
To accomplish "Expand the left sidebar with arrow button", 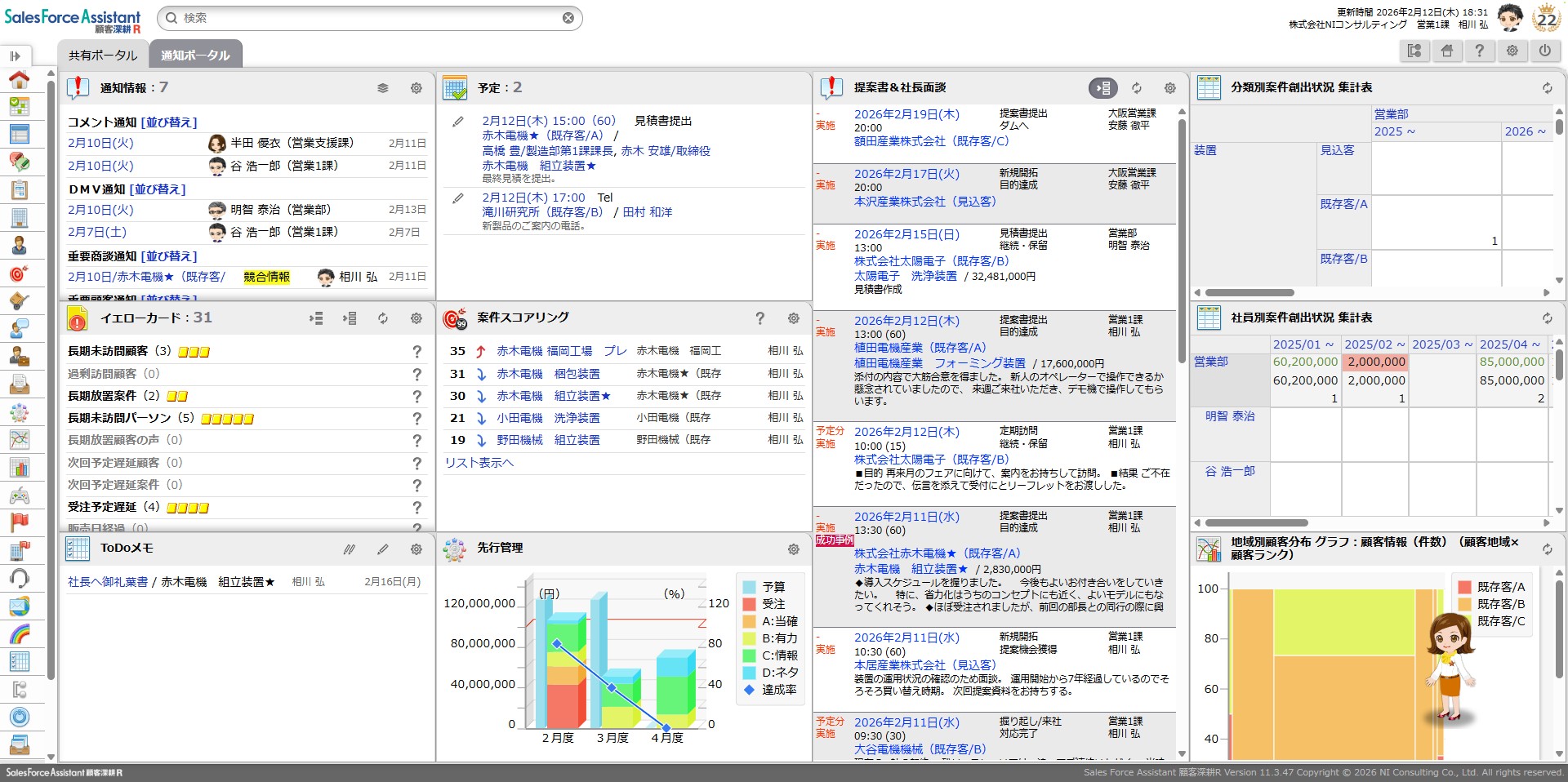I will click(x=15, y=56).
